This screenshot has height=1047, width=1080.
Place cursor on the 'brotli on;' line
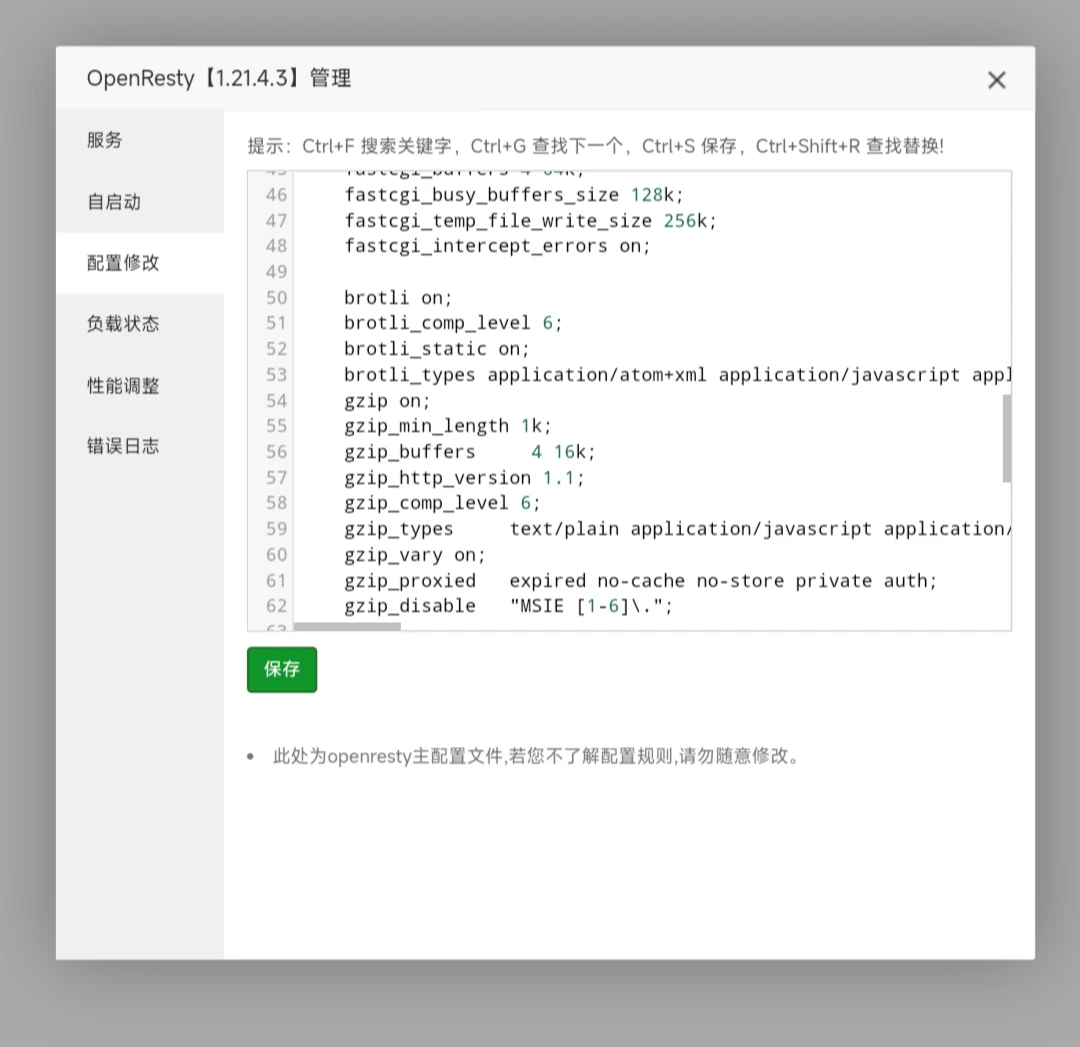398,298
